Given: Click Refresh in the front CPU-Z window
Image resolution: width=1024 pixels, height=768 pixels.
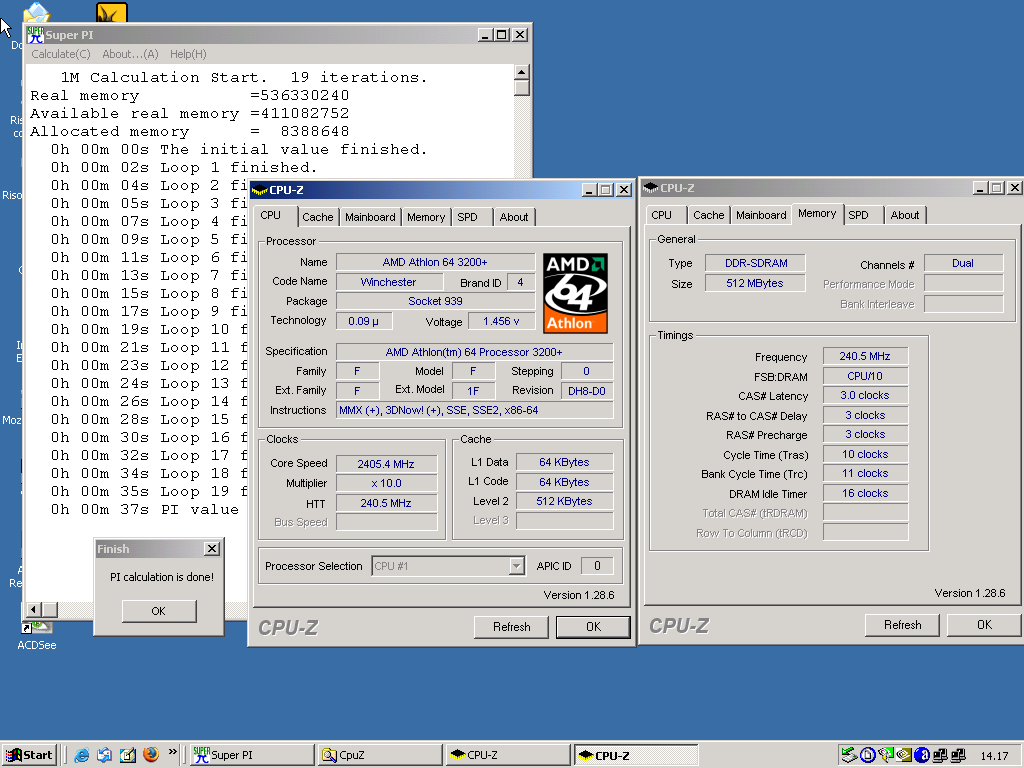Looking at the screenshot, I should tap(511, 627).
